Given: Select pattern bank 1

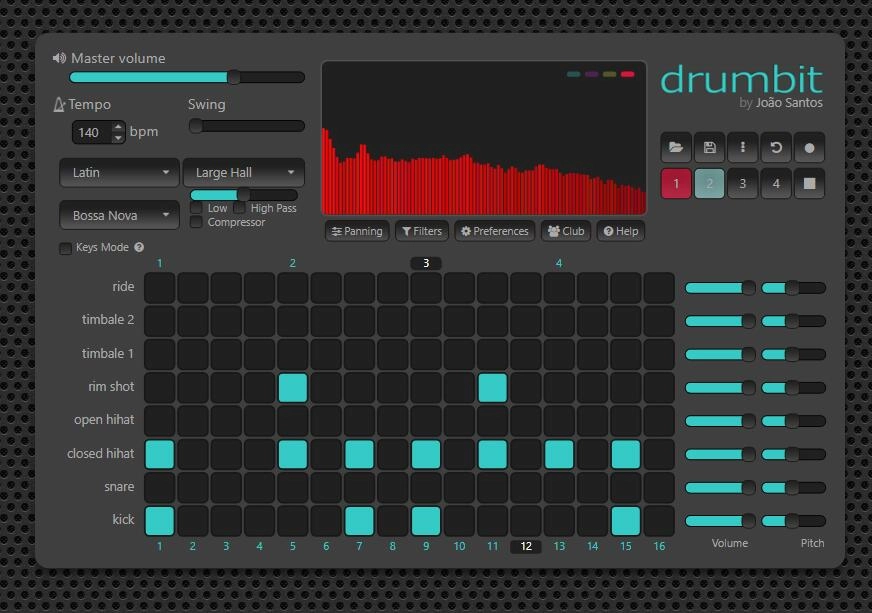Looking at the screenshot, I should (x=676, y=184).
